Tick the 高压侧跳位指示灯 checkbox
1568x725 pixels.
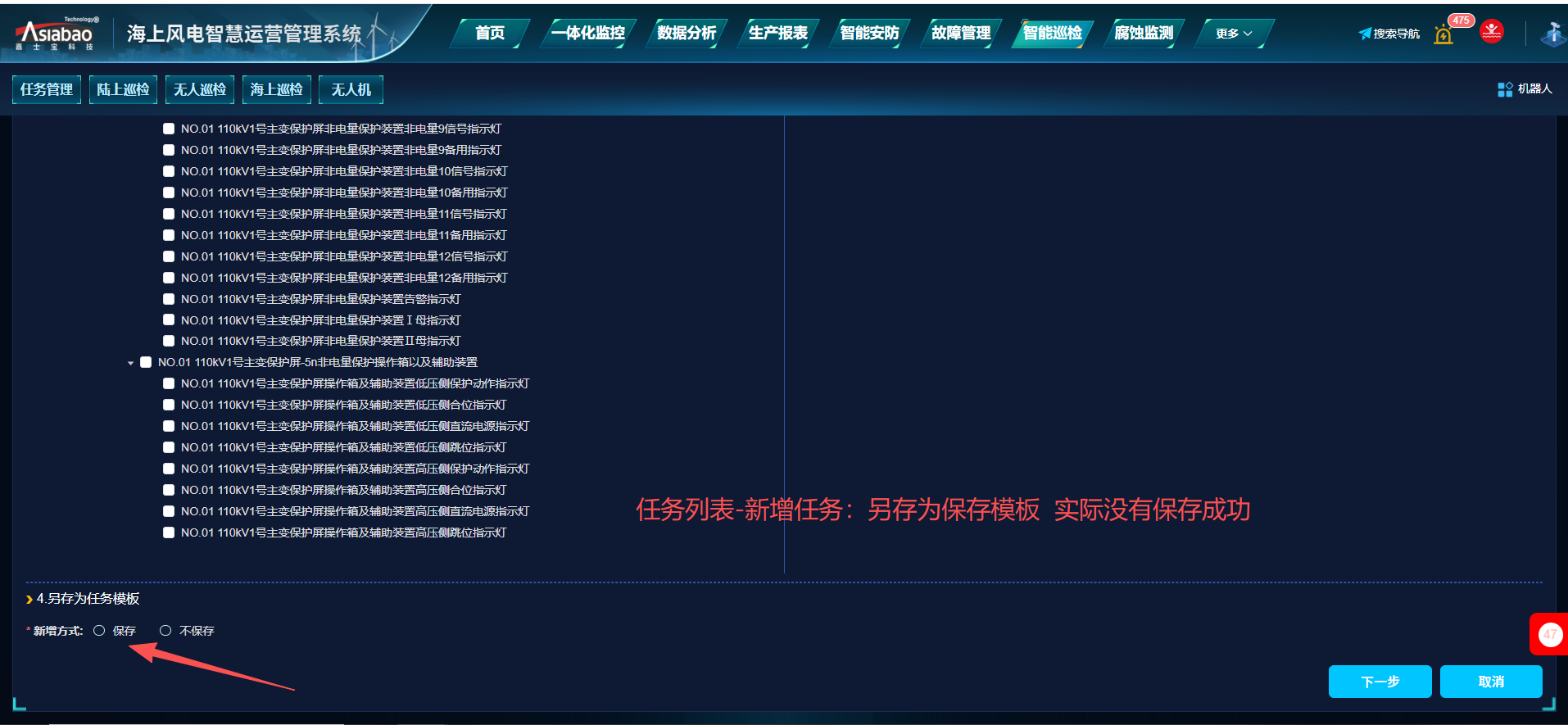(x=169, y=532)
